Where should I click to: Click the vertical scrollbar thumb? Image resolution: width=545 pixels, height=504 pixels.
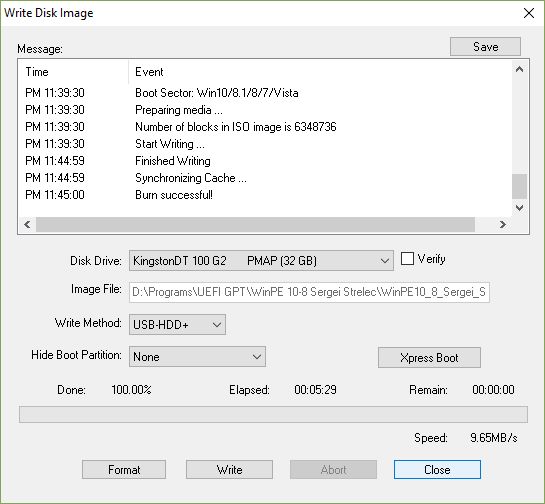point(520,186)
